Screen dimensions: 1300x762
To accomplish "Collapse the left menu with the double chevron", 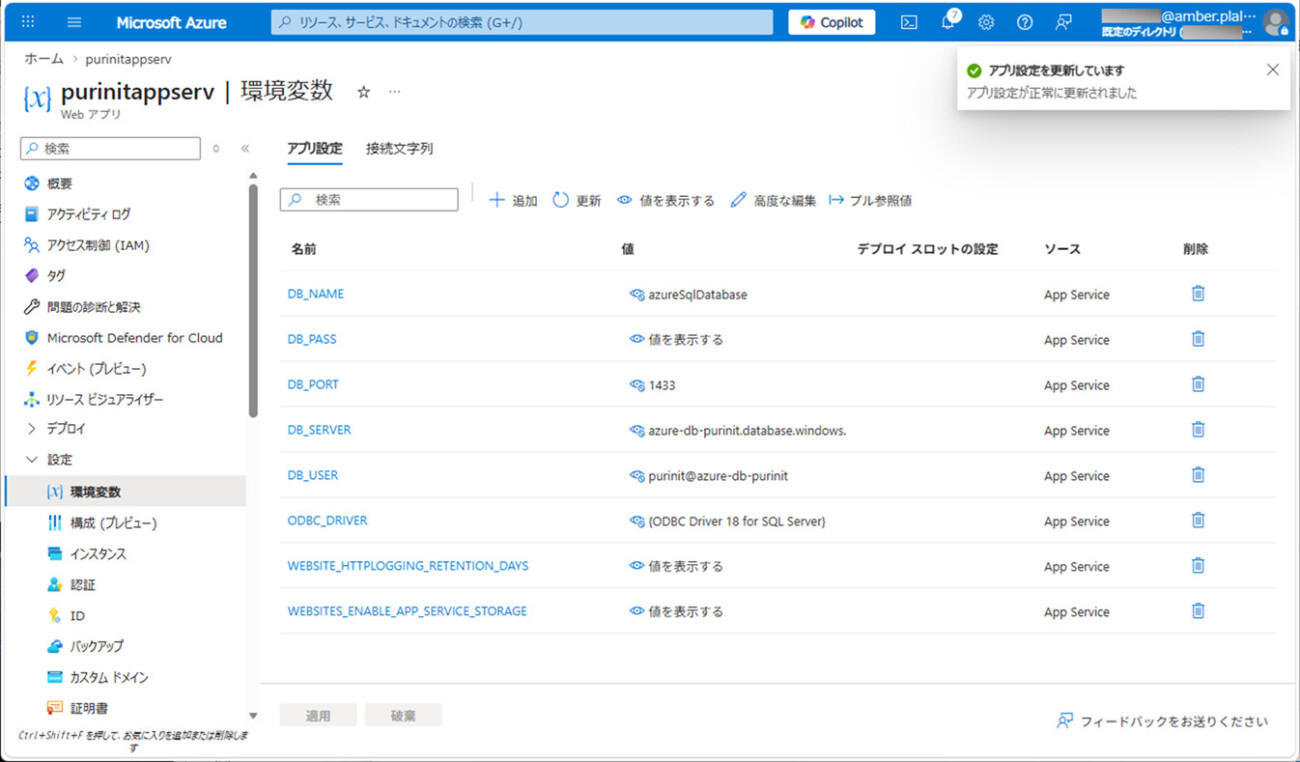I will click(243, 147).
